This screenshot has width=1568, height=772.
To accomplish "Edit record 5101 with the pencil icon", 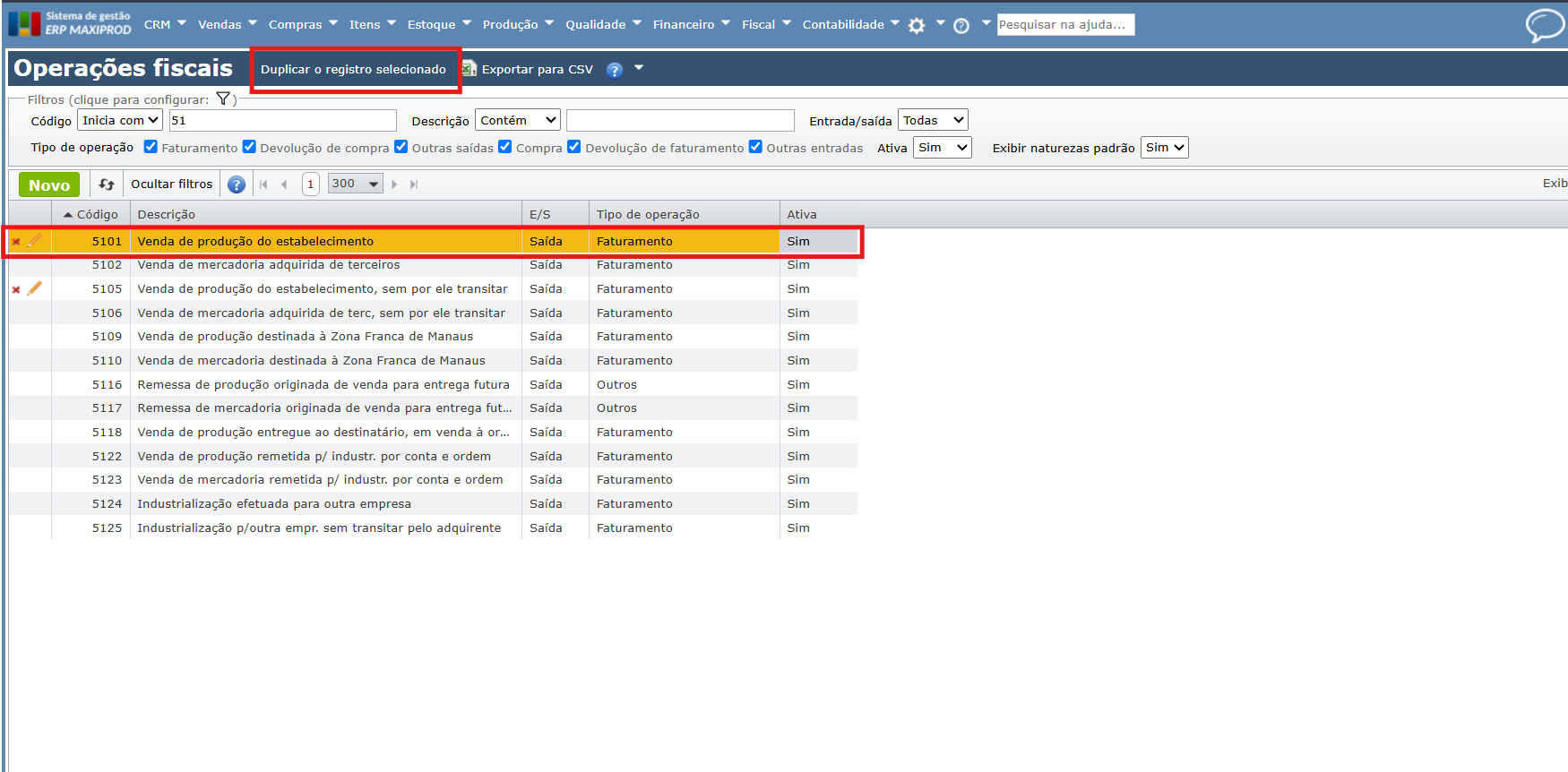I will tap(35, 240).
